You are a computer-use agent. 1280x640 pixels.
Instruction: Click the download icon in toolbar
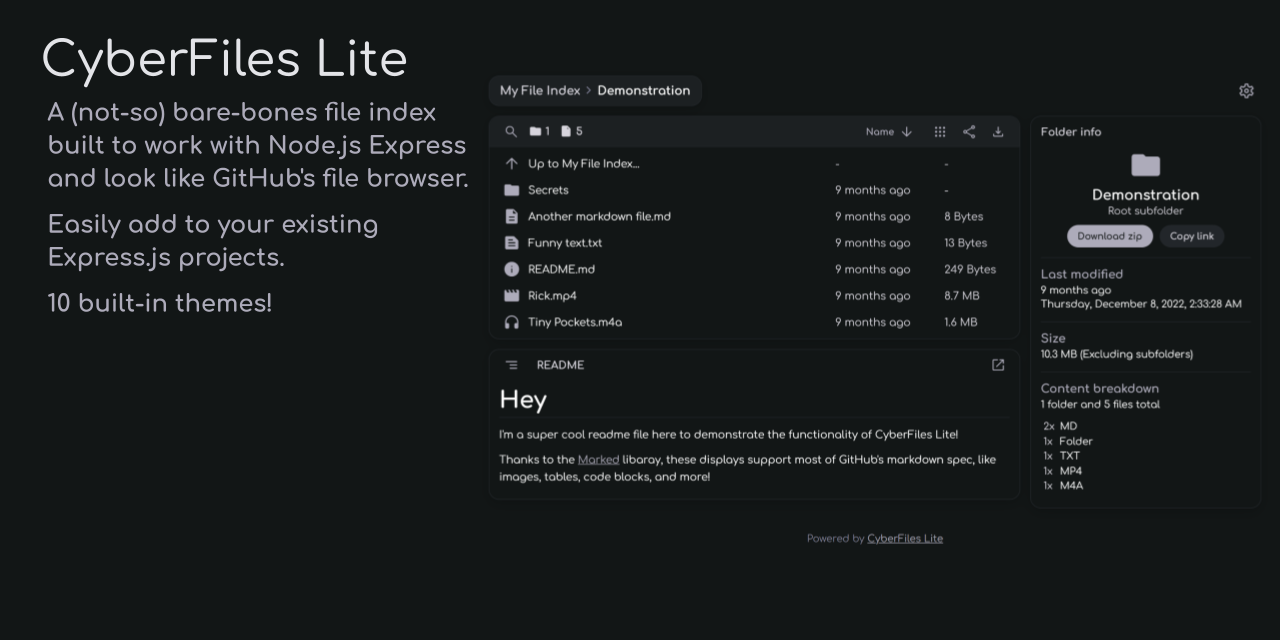pos(998,132)
